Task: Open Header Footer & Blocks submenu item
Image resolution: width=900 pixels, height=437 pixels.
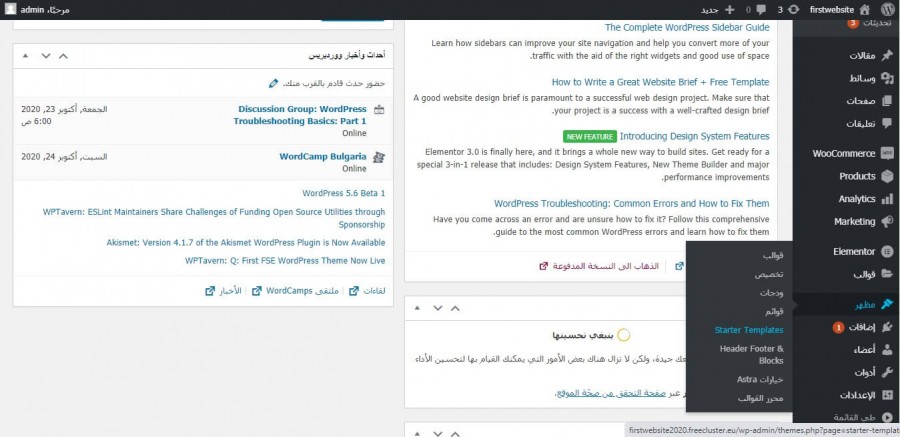Action: 751,354
